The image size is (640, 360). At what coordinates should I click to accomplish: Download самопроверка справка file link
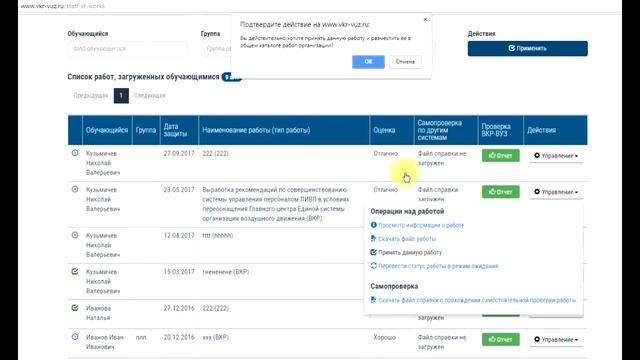(x=477, y=300)
